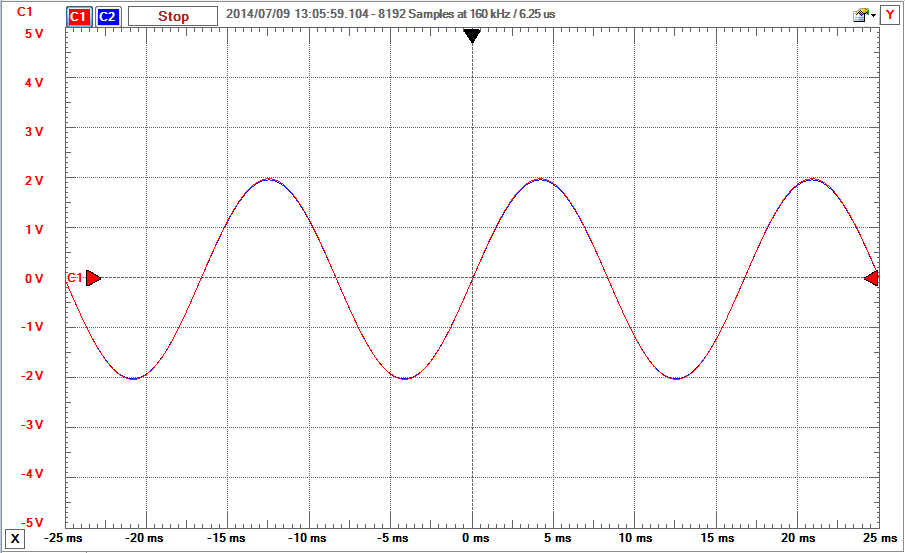Click the Stop acquisition button
Screen dimensions: 905x553
[173, 16]
